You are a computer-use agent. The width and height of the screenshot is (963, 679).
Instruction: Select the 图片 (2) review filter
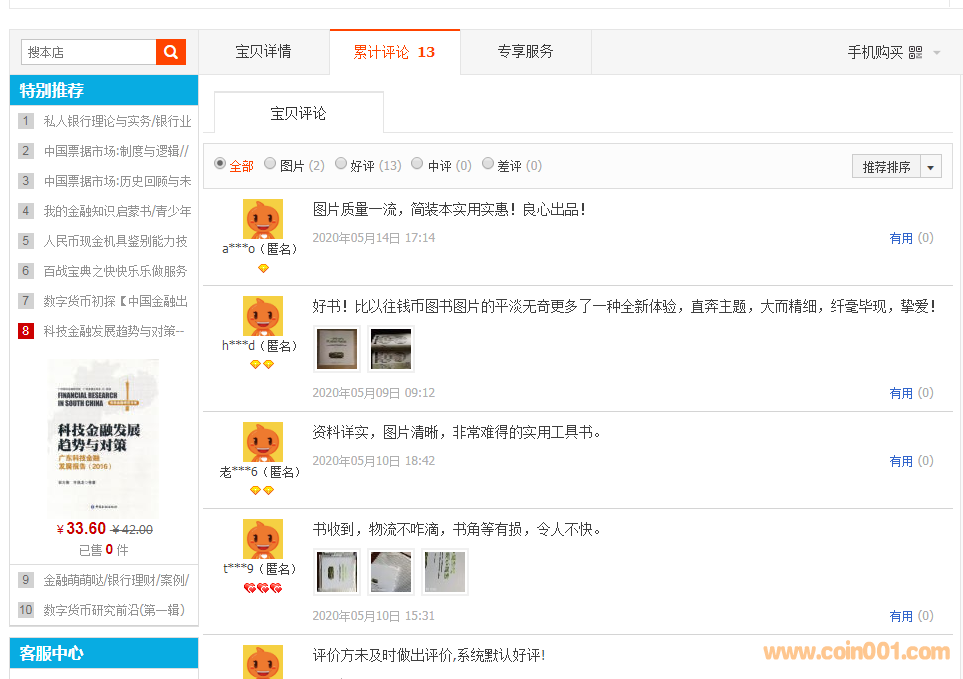pos(270,164)
